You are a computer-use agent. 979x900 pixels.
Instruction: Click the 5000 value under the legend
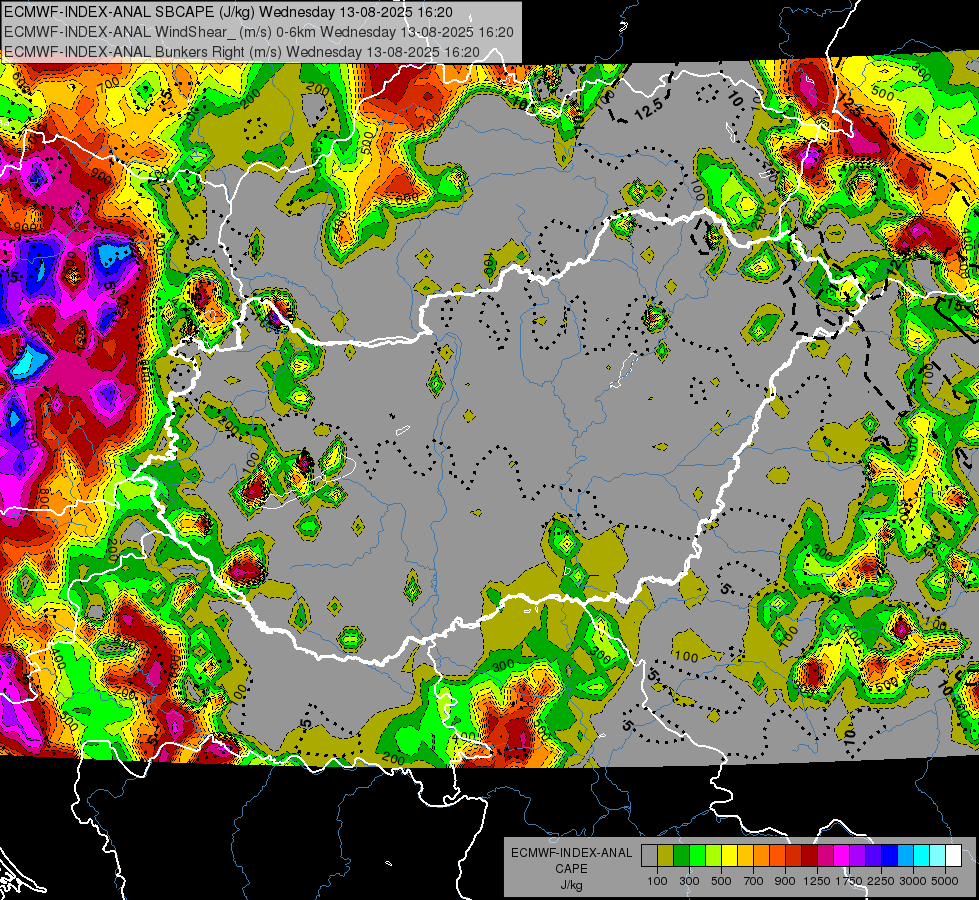click(x=945, y=881)
